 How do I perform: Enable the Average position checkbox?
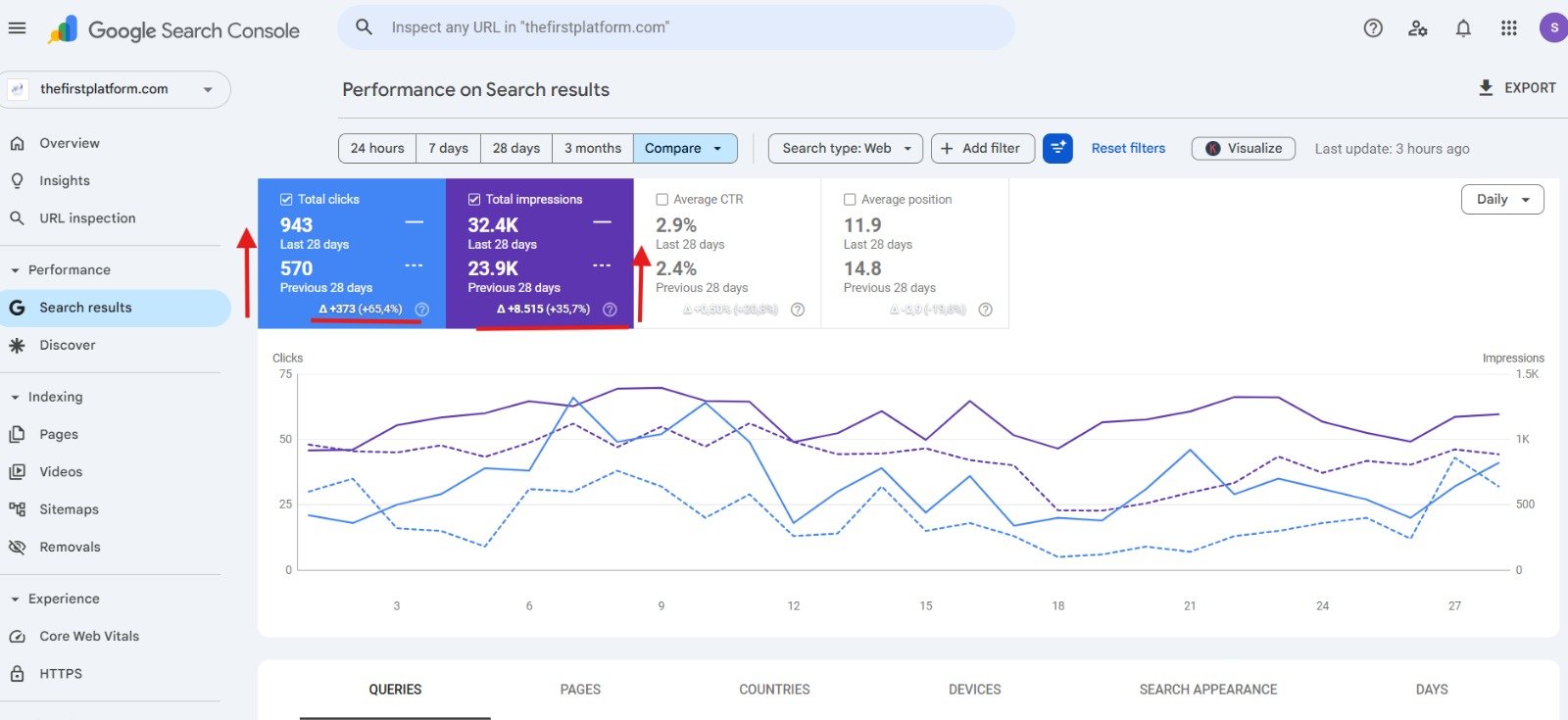(850, 200)
